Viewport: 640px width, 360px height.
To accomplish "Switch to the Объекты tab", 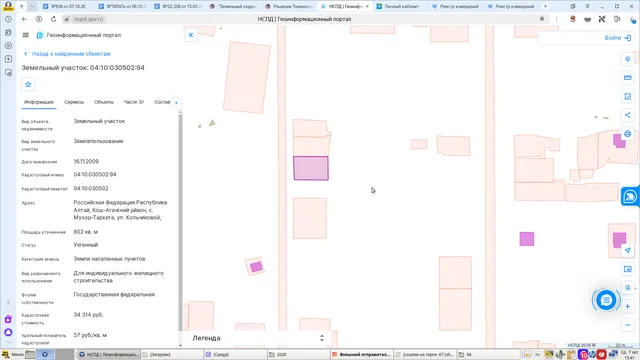I will tap(104, 102).
